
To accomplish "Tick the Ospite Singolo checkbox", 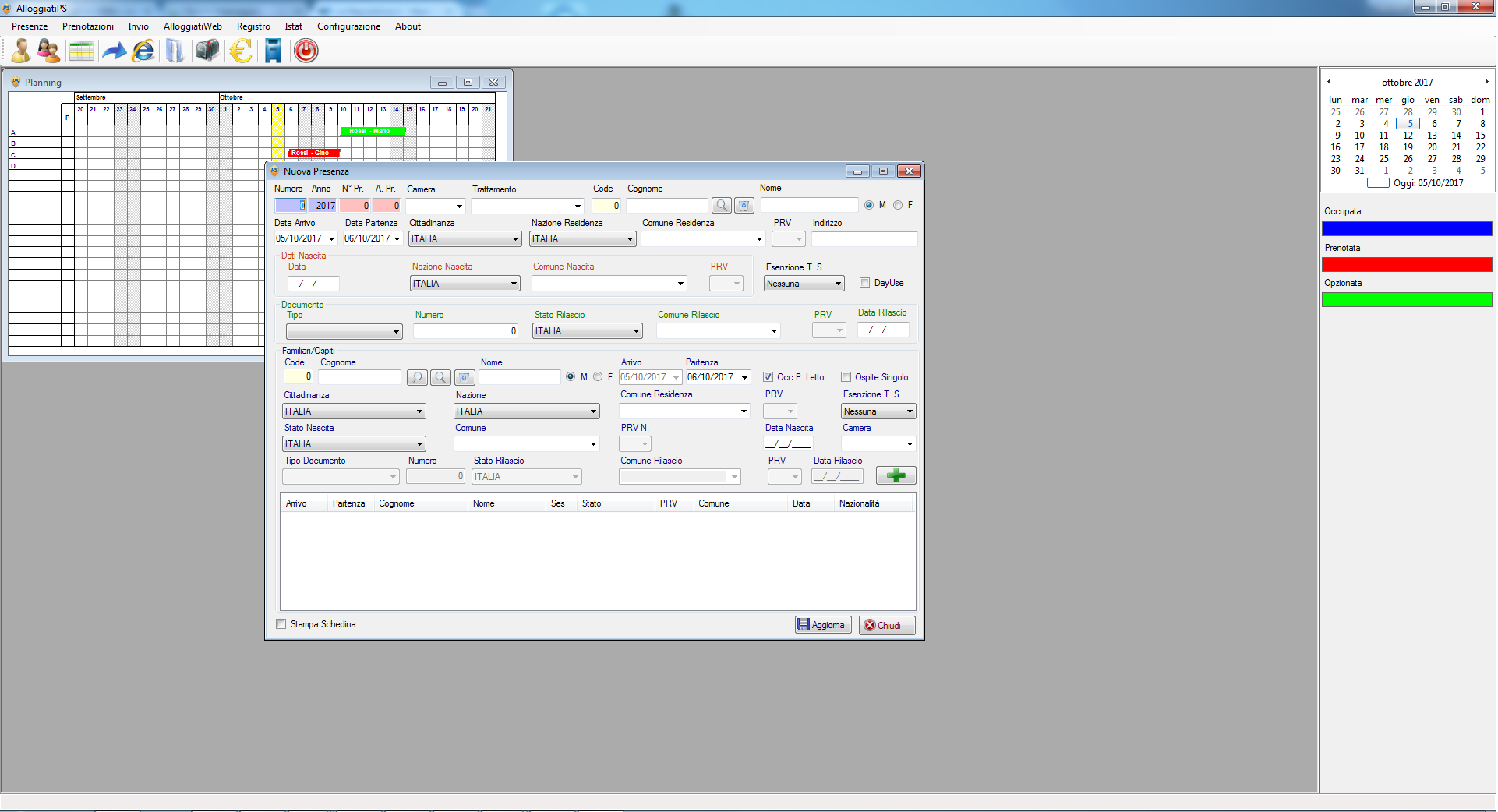I will click(x=846, y=377).
